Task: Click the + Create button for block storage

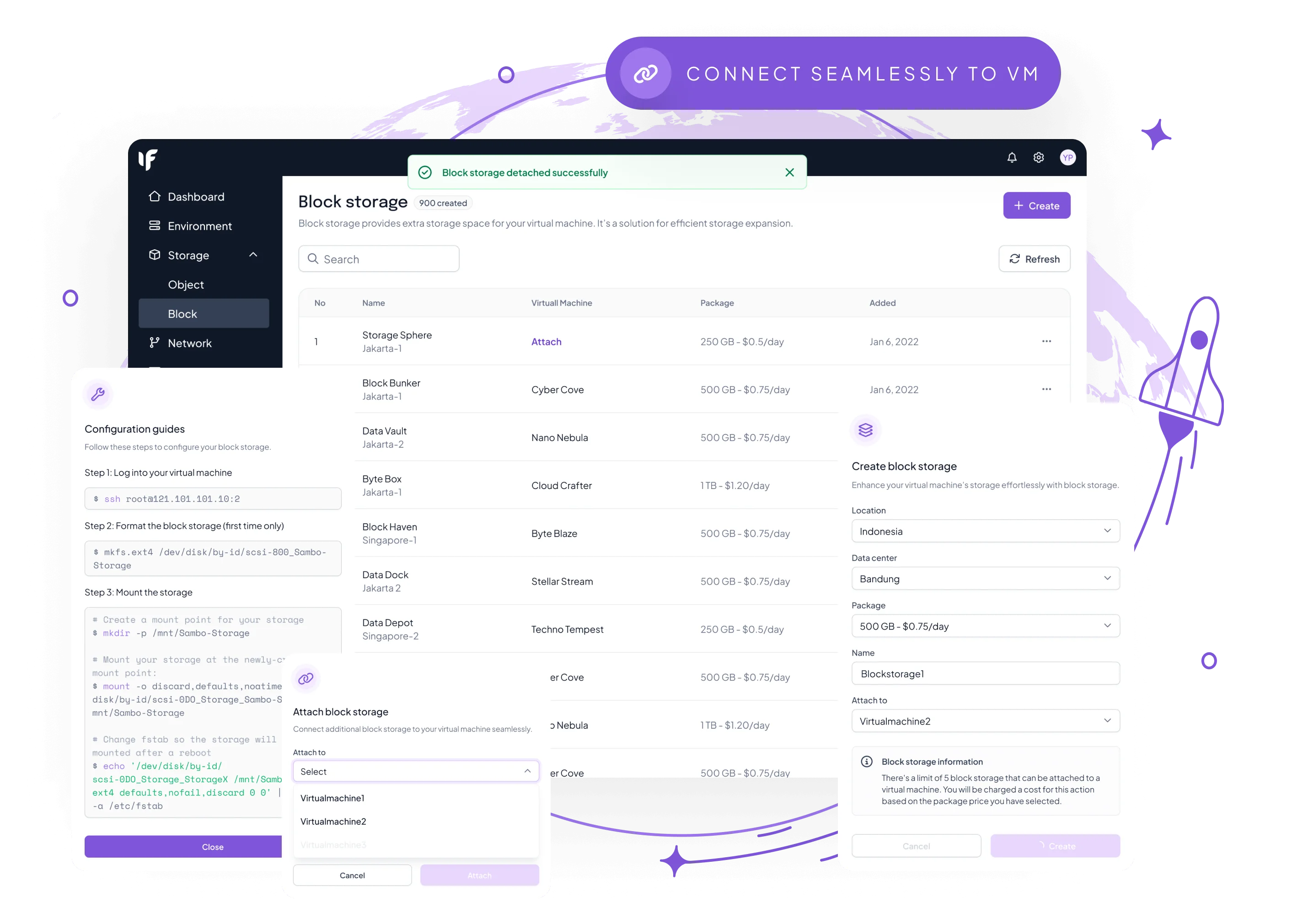Action: [x=1037, y=205]
